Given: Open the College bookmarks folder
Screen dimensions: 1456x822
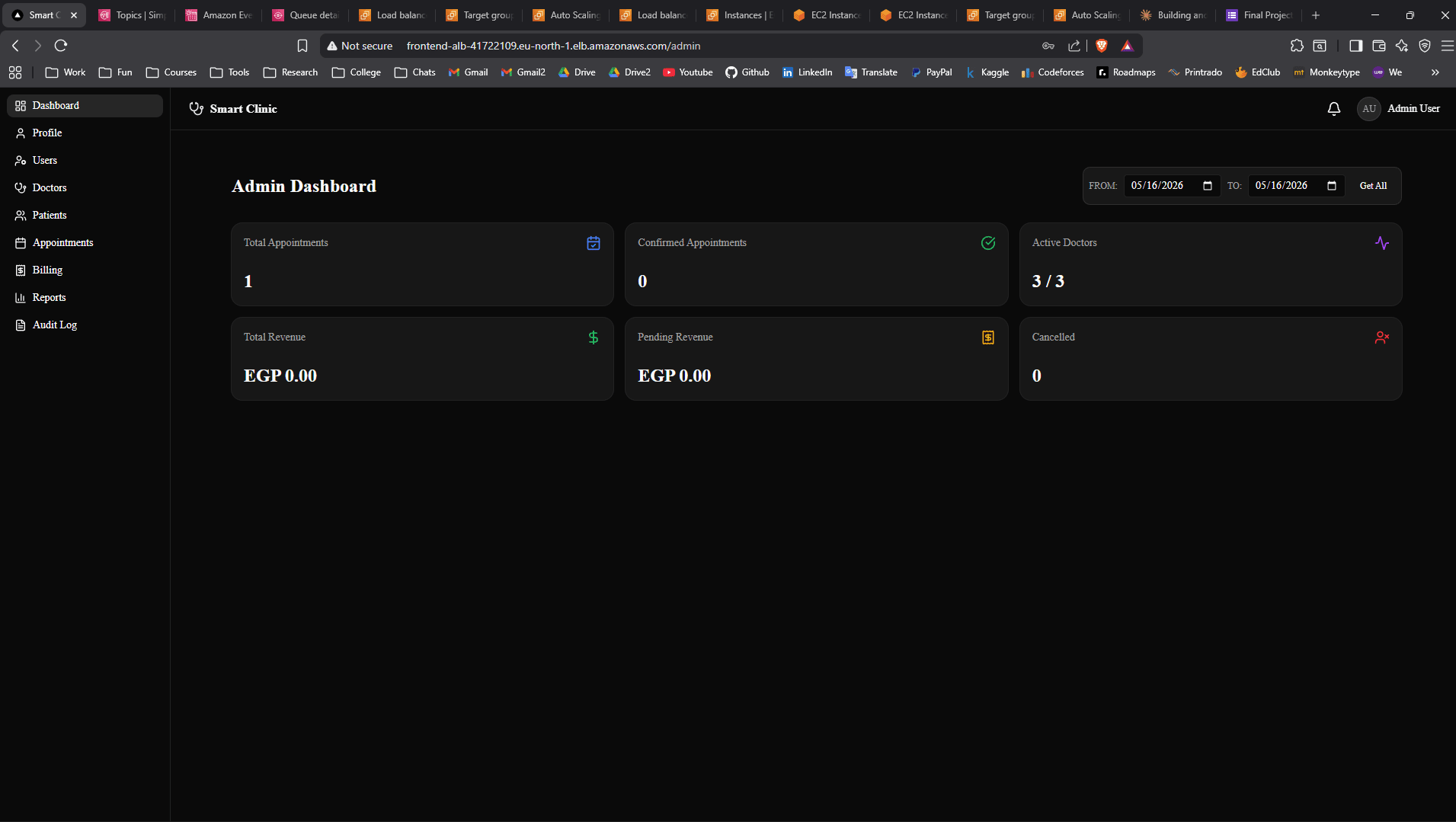Looking at the screenshot, I should pos(356,72).
